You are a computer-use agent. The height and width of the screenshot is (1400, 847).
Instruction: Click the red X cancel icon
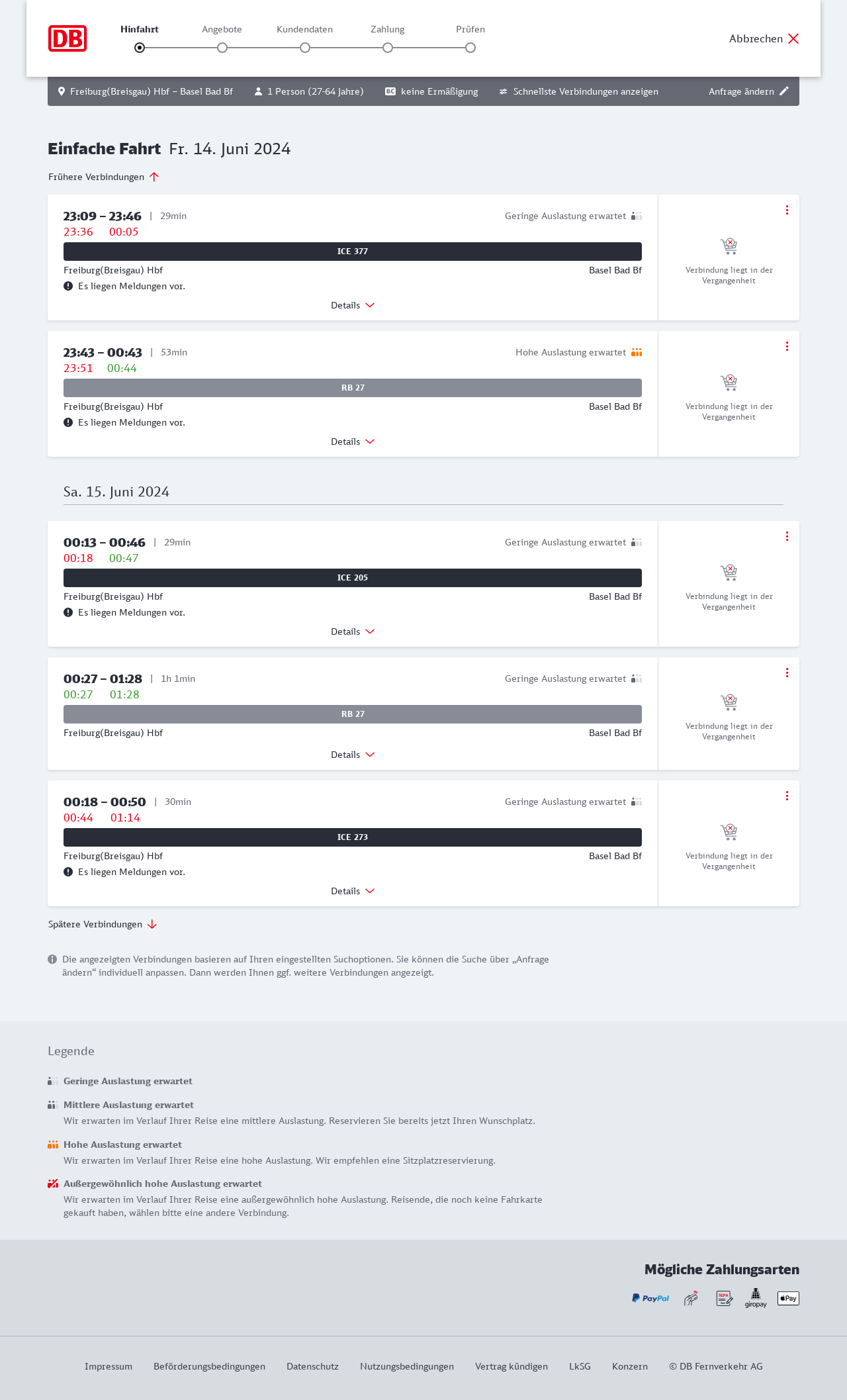coord(793,38)
